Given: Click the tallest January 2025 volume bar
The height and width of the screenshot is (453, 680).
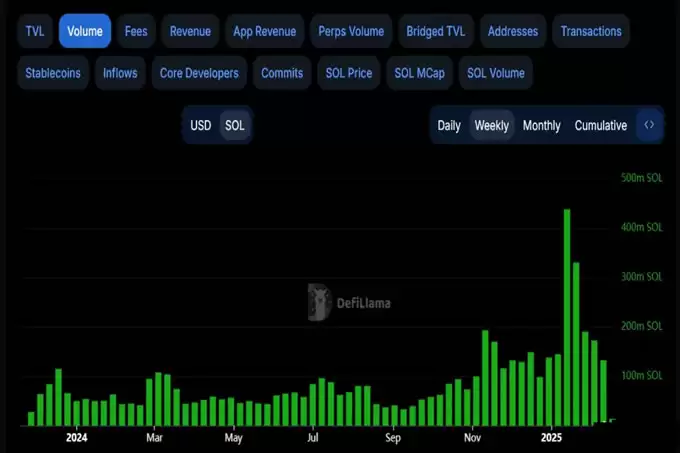Looking at the screenshot, I should coord(567,317).
